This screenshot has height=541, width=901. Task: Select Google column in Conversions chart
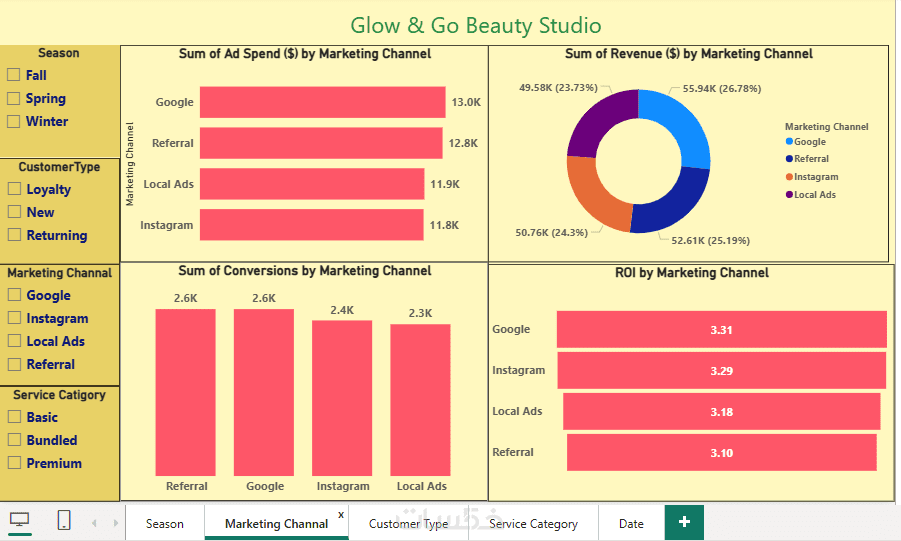coord(264,392)
